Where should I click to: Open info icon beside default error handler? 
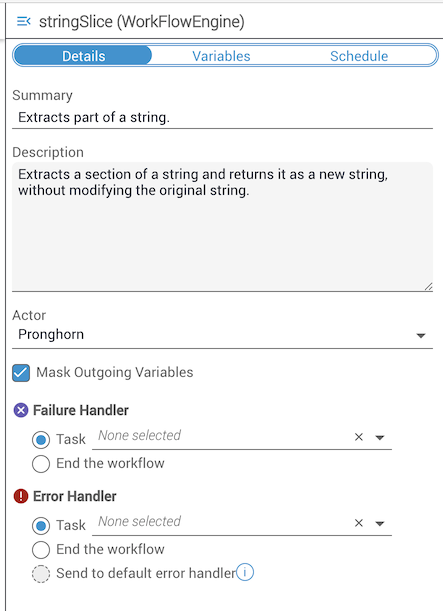tap(245, 572)
